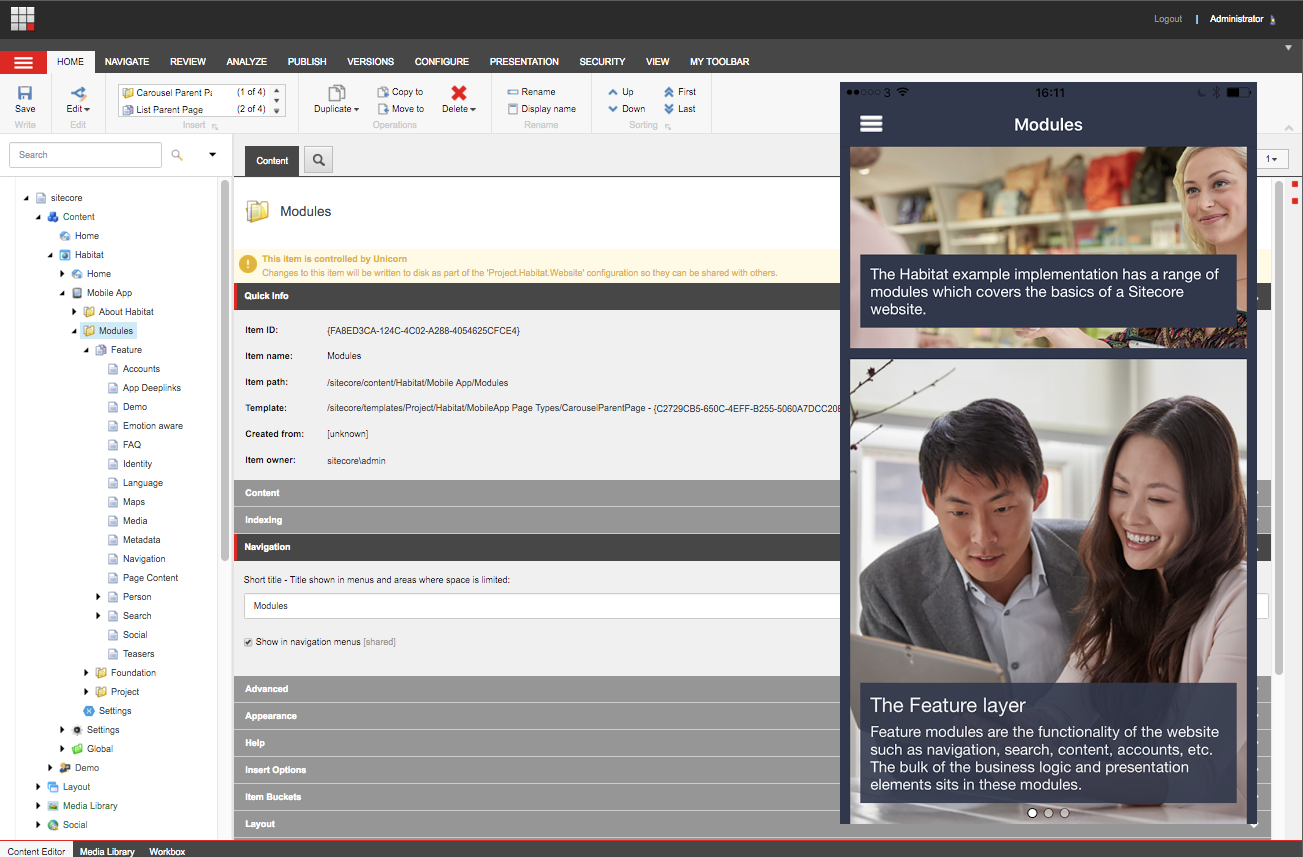Select third carousel page dot
1303x857 pixels.
1064,813
